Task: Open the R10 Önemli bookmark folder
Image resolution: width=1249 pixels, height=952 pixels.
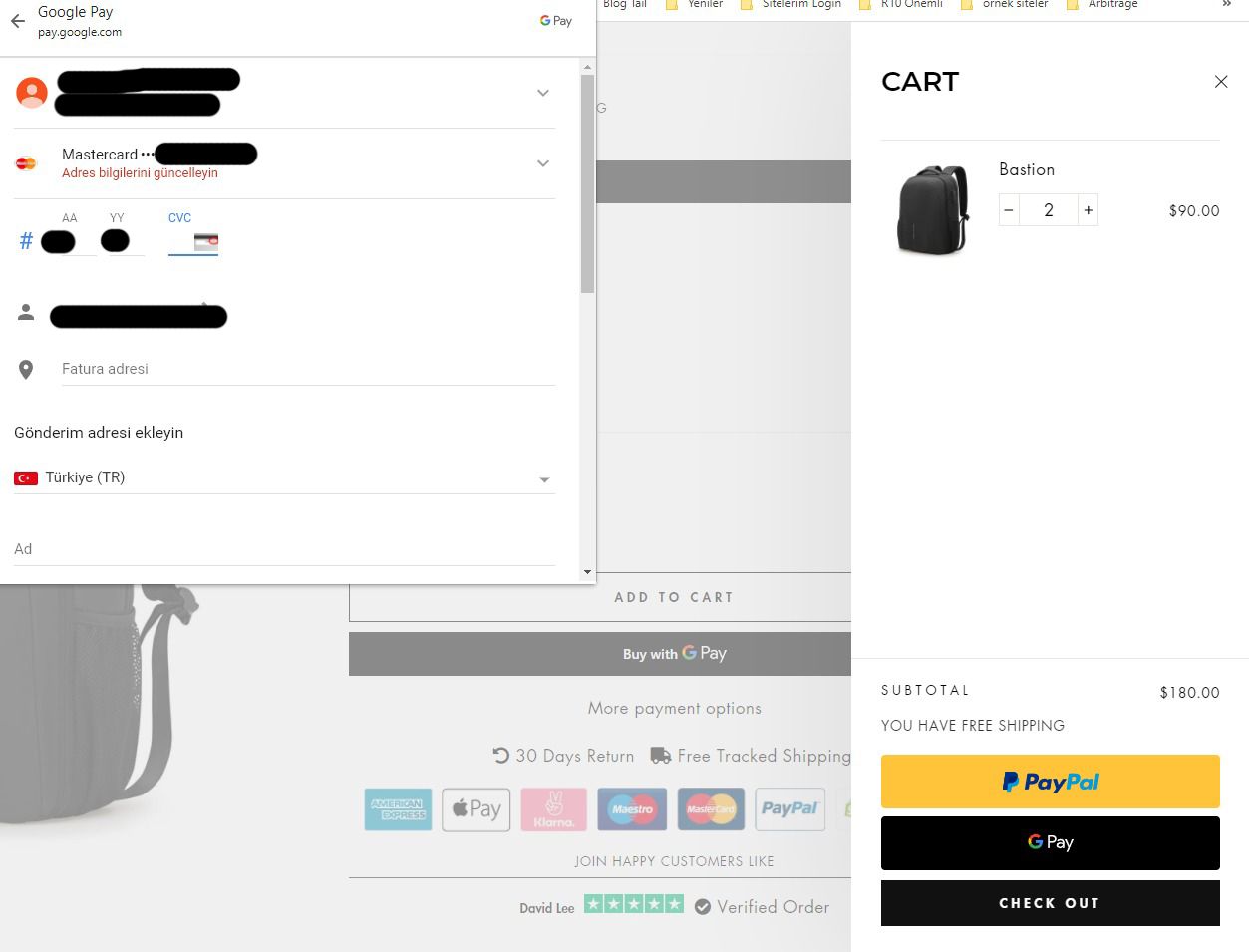Action: [900, 5]
